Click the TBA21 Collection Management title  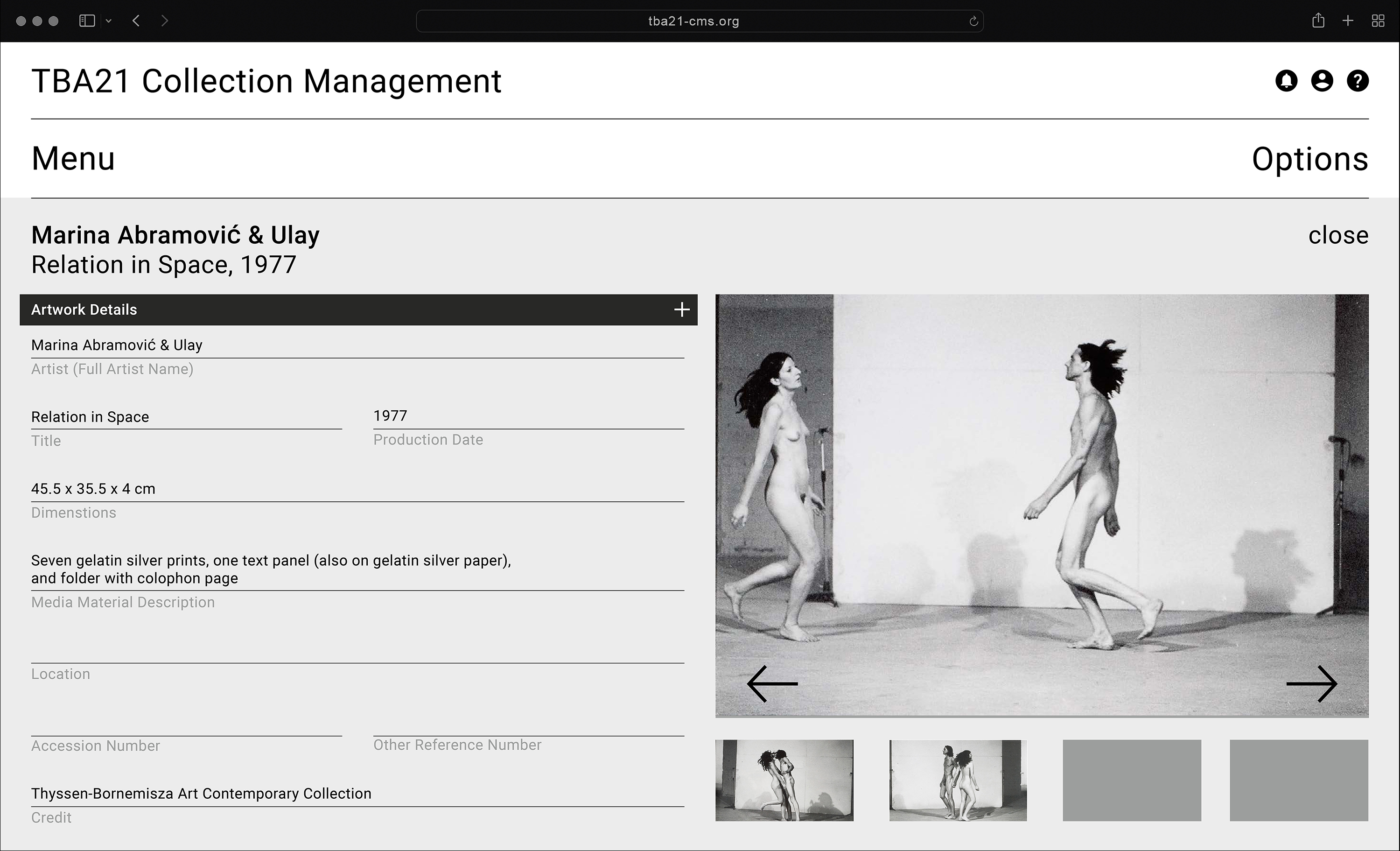point(266,81)
